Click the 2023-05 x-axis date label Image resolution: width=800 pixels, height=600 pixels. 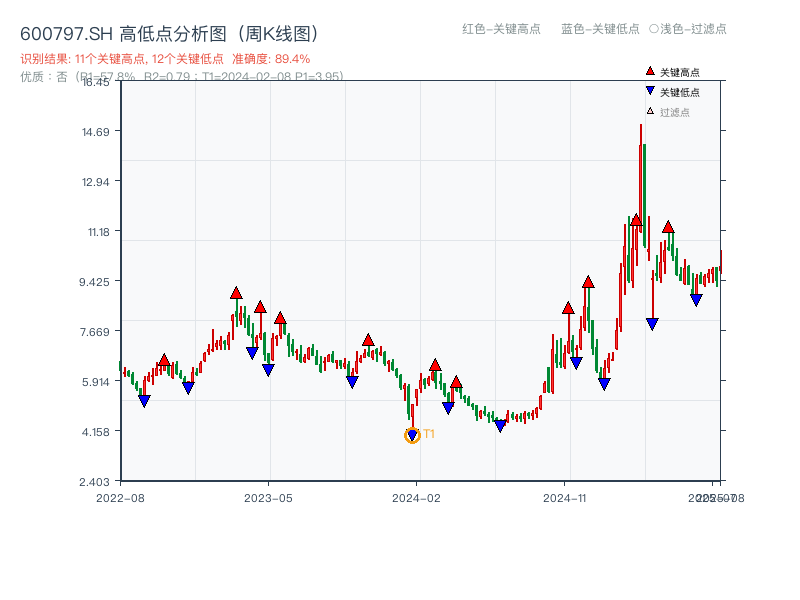point(268,498)
